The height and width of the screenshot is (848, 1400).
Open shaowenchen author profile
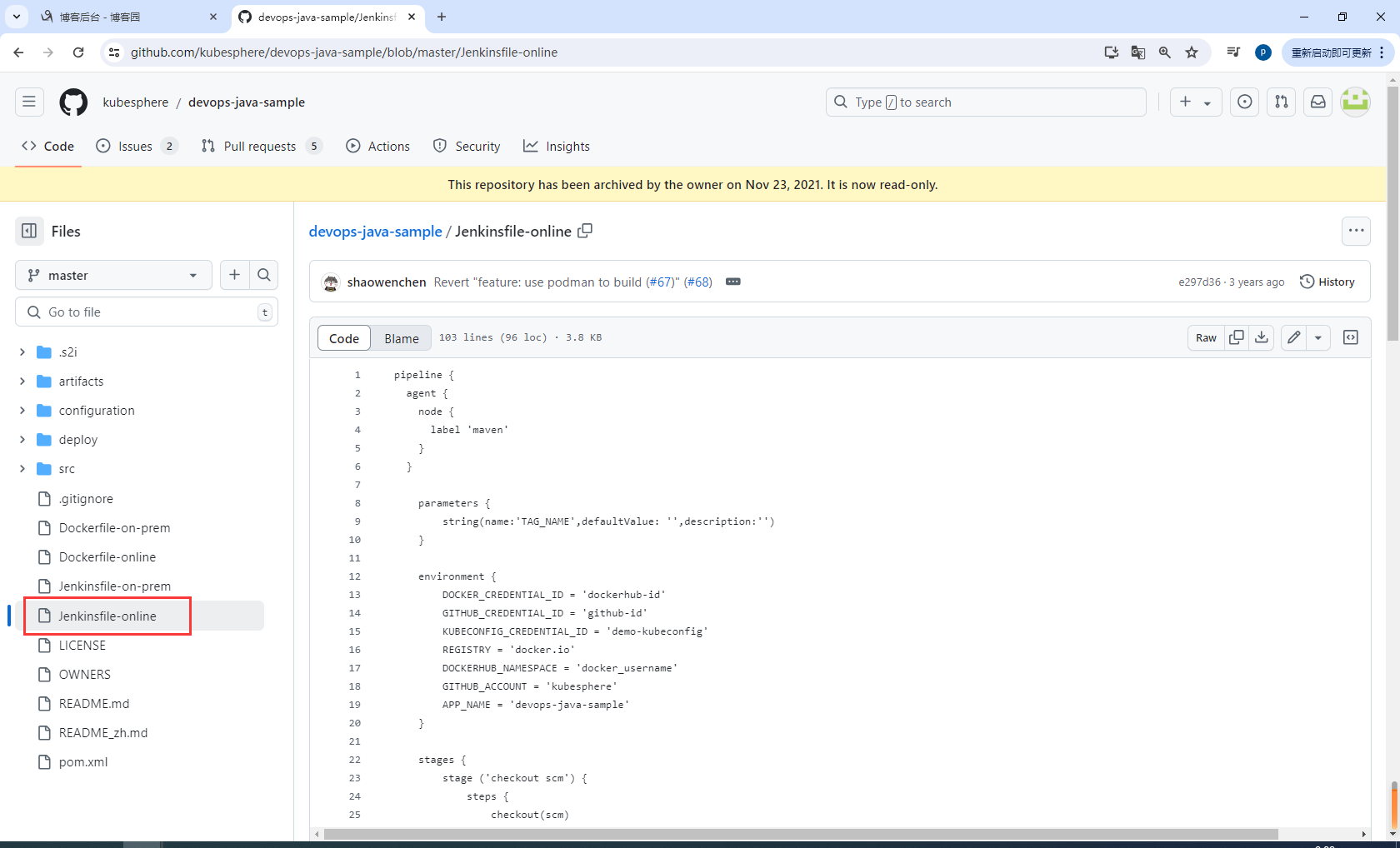tap(387, 282)
